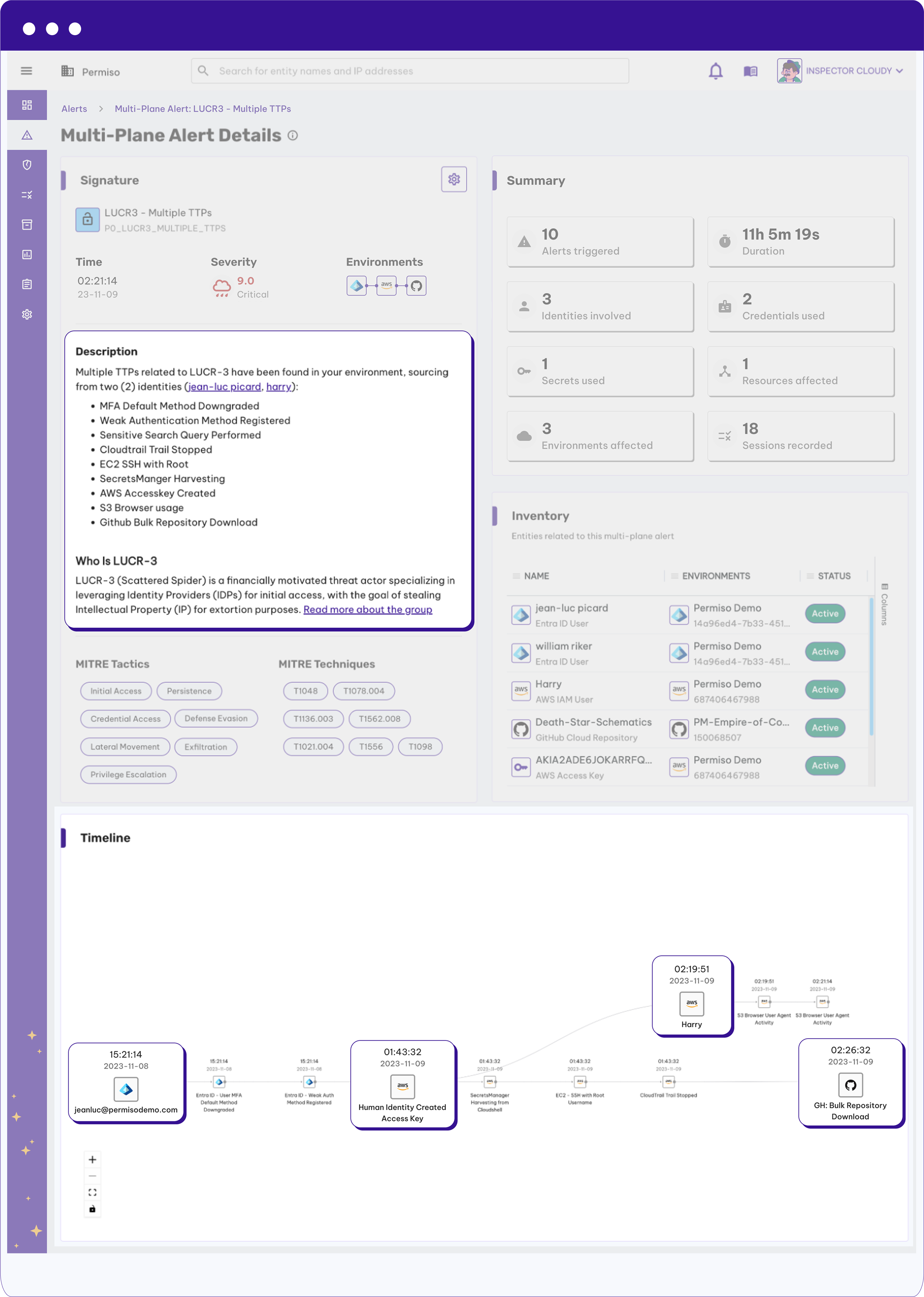Toggle fit-to-view in timeline controls
The image size is (924, 1297).
click(92, 1192)
